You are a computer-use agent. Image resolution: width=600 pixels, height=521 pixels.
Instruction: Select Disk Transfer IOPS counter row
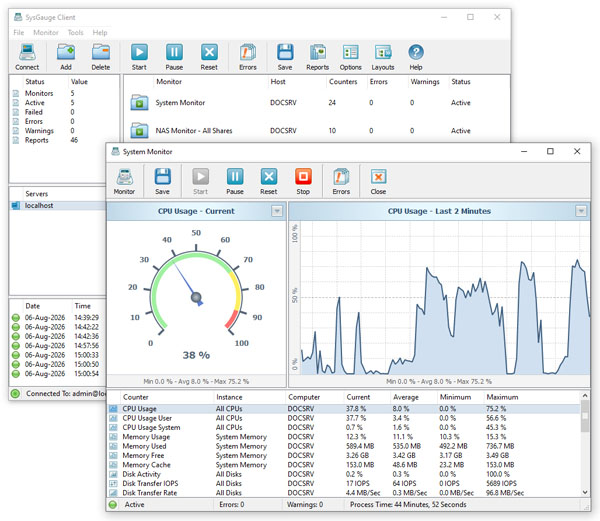344,484
